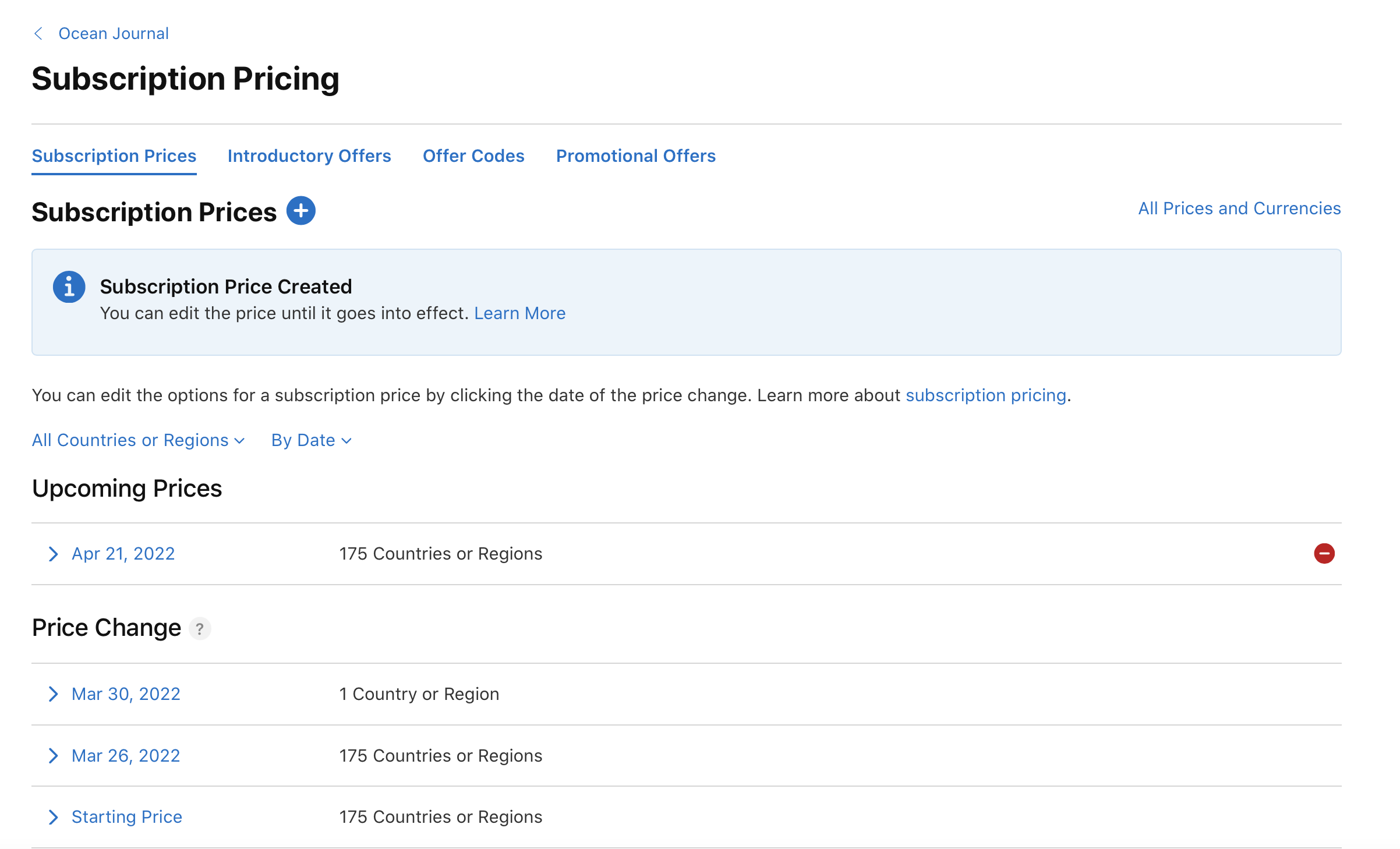Click the Learn More link in the banner

[x=520, y=313]
